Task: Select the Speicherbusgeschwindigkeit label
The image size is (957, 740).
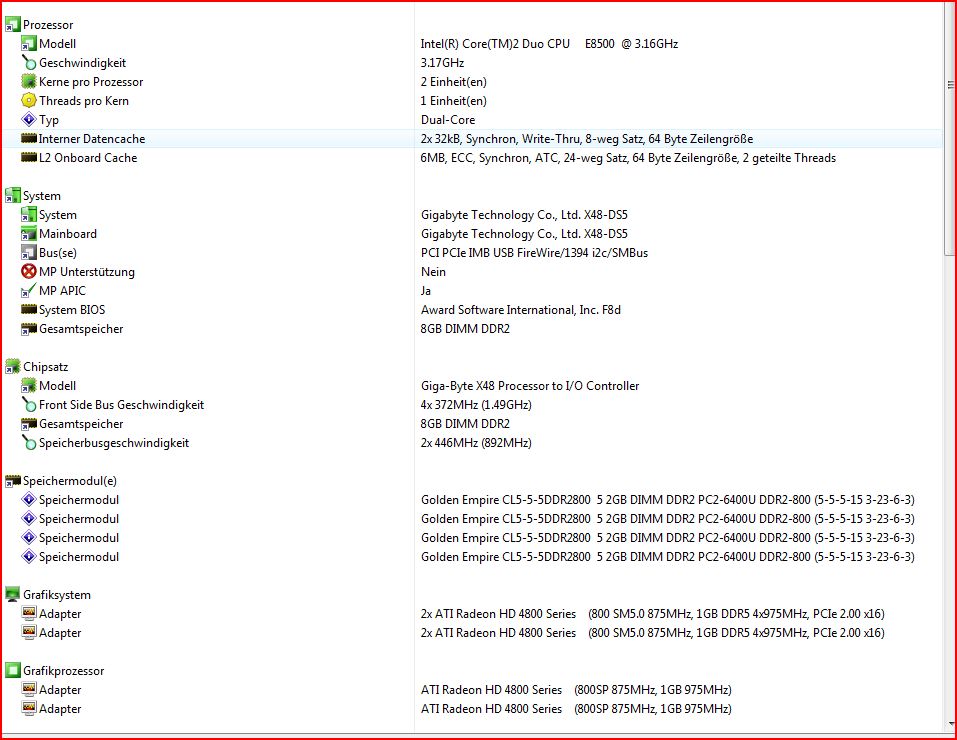Action: pyautogui.click(x=114, y=443)
